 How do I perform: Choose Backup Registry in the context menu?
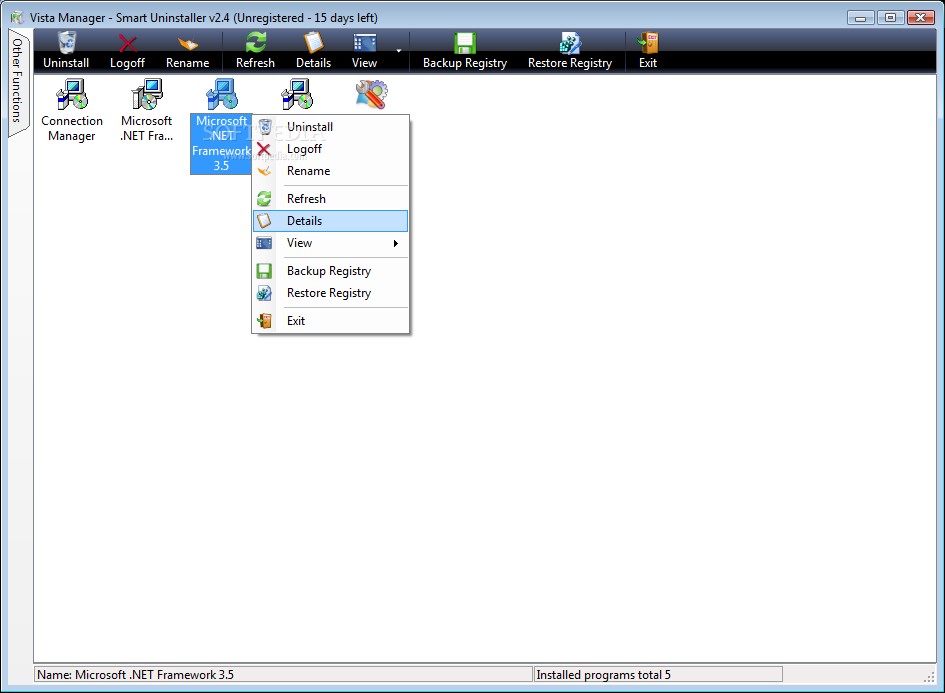[330, 271]
